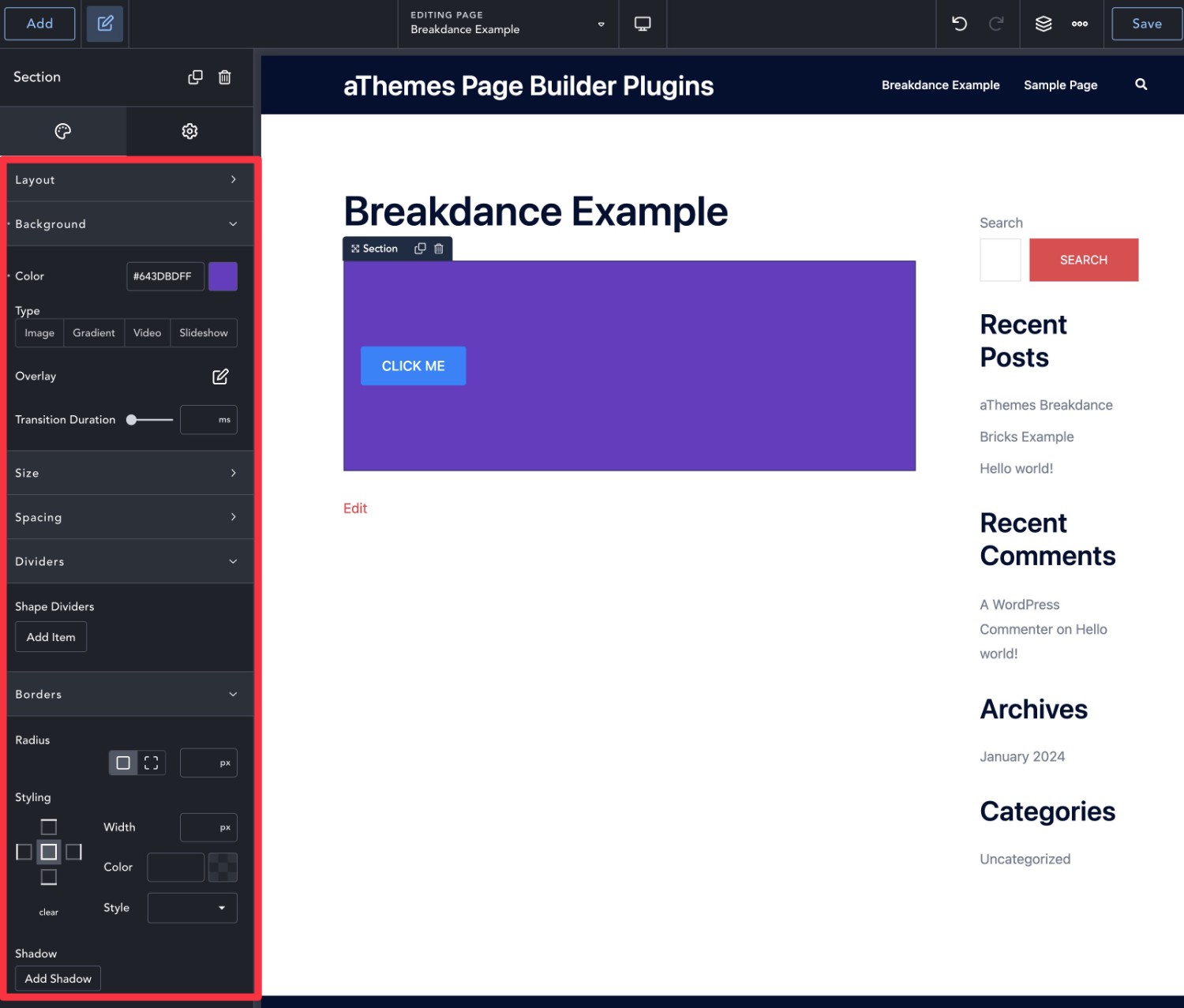Open the Uncategorized category link

pos(1025,859)
